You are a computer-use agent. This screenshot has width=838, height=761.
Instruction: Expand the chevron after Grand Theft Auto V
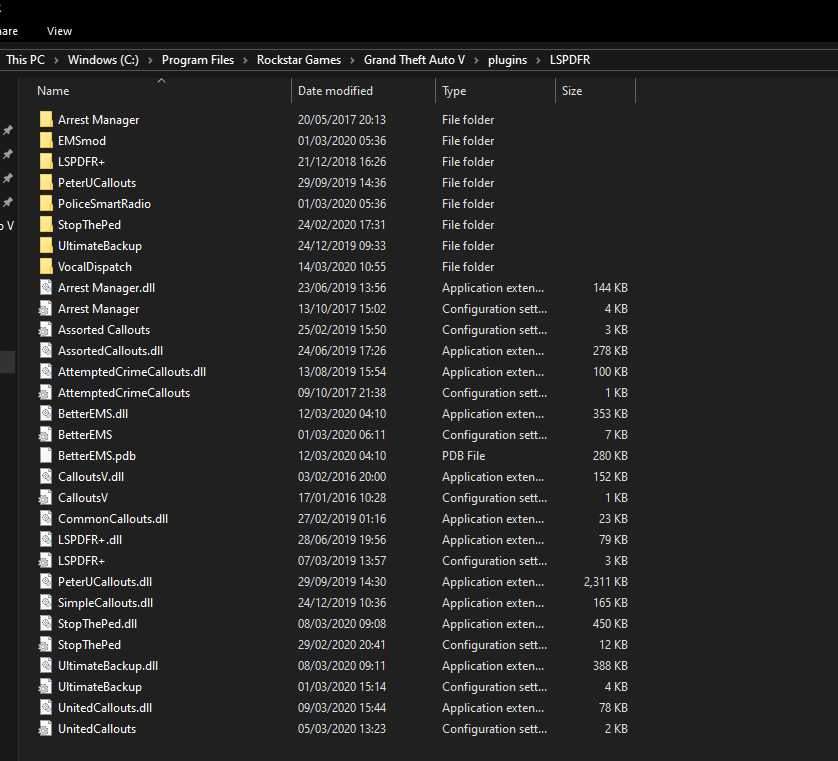[476, 60]
